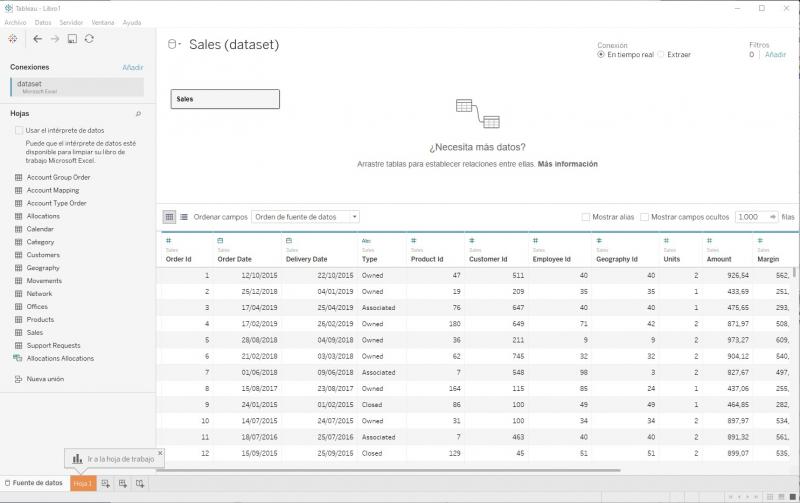
Task: Click the 'Ir a la hoja de trabajo' tooltip
Action: click(114, 459)
